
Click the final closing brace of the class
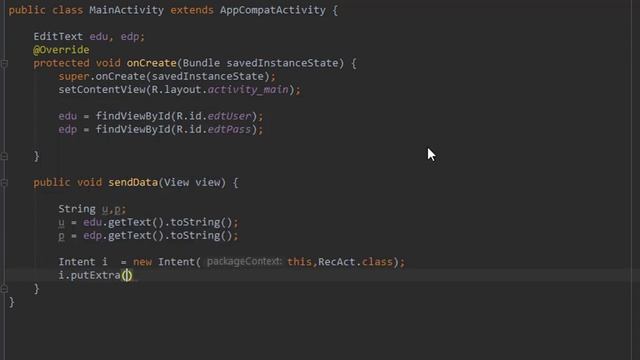click(11, 302)
